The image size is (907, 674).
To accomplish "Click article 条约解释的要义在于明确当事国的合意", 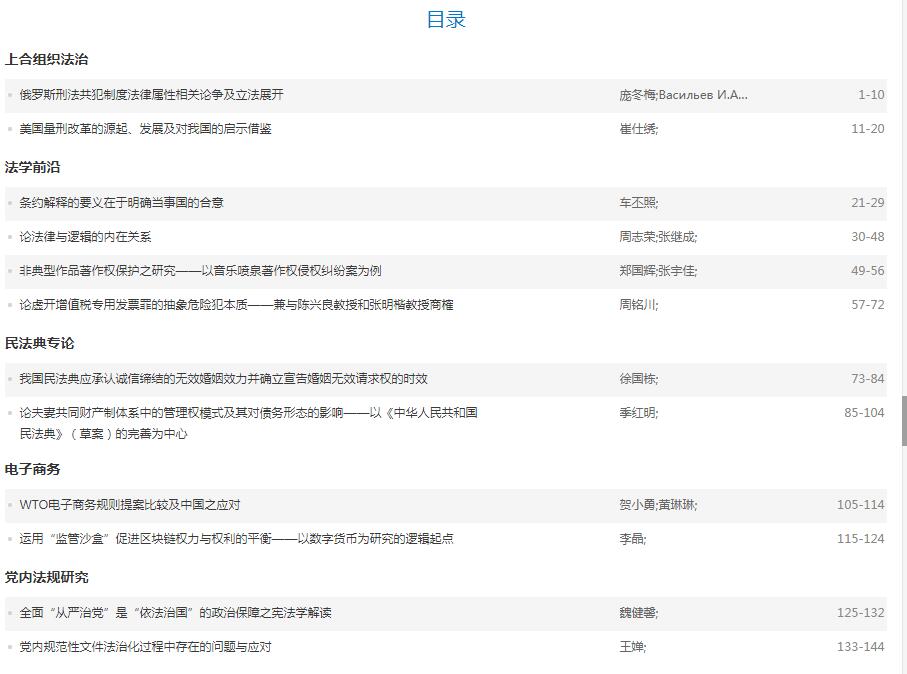I will tap(121, 203).
